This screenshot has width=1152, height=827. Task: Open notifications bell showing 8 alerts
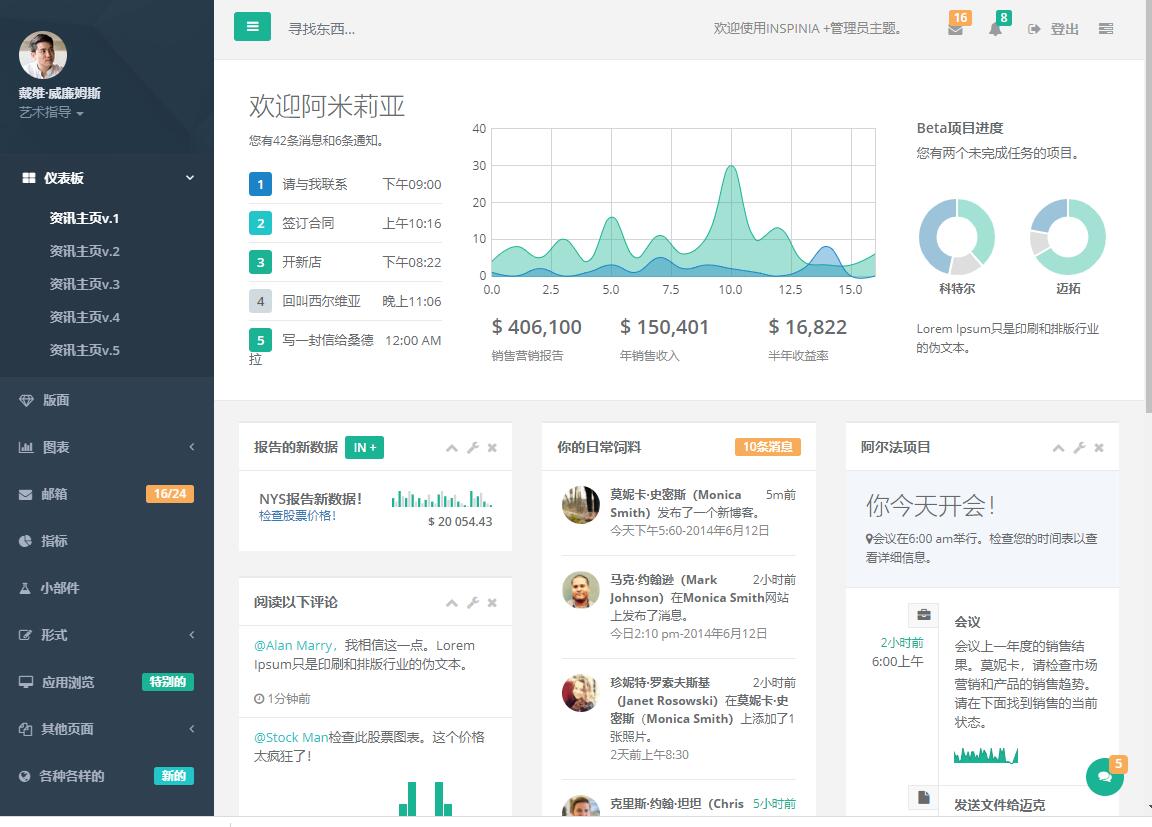click(x=995, y=29)
